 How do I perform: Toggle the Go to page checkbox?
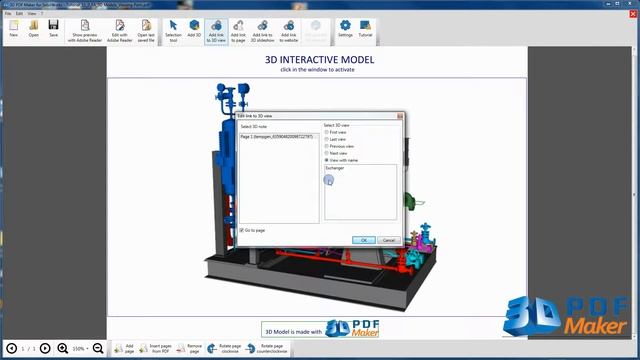(x=242, y=230)
